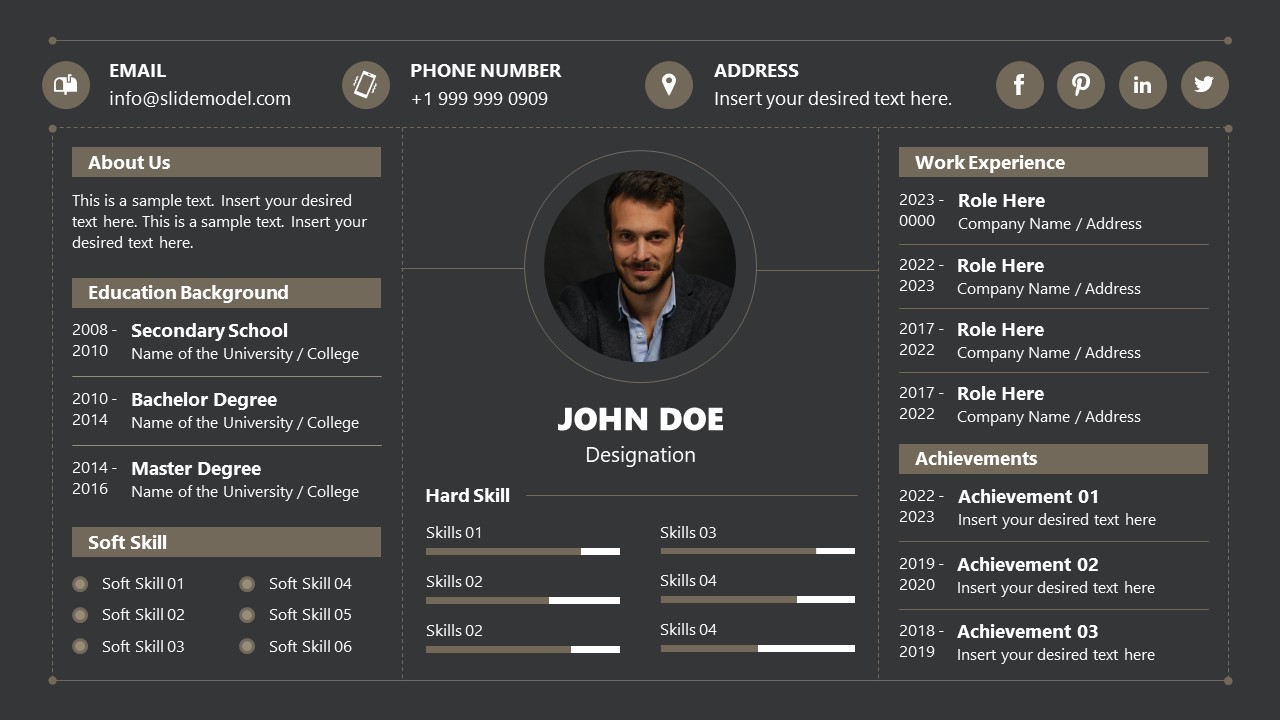This screenshot has height=720, width=1280.
Task: Click the Pinterest icon
Action: 1081,85
